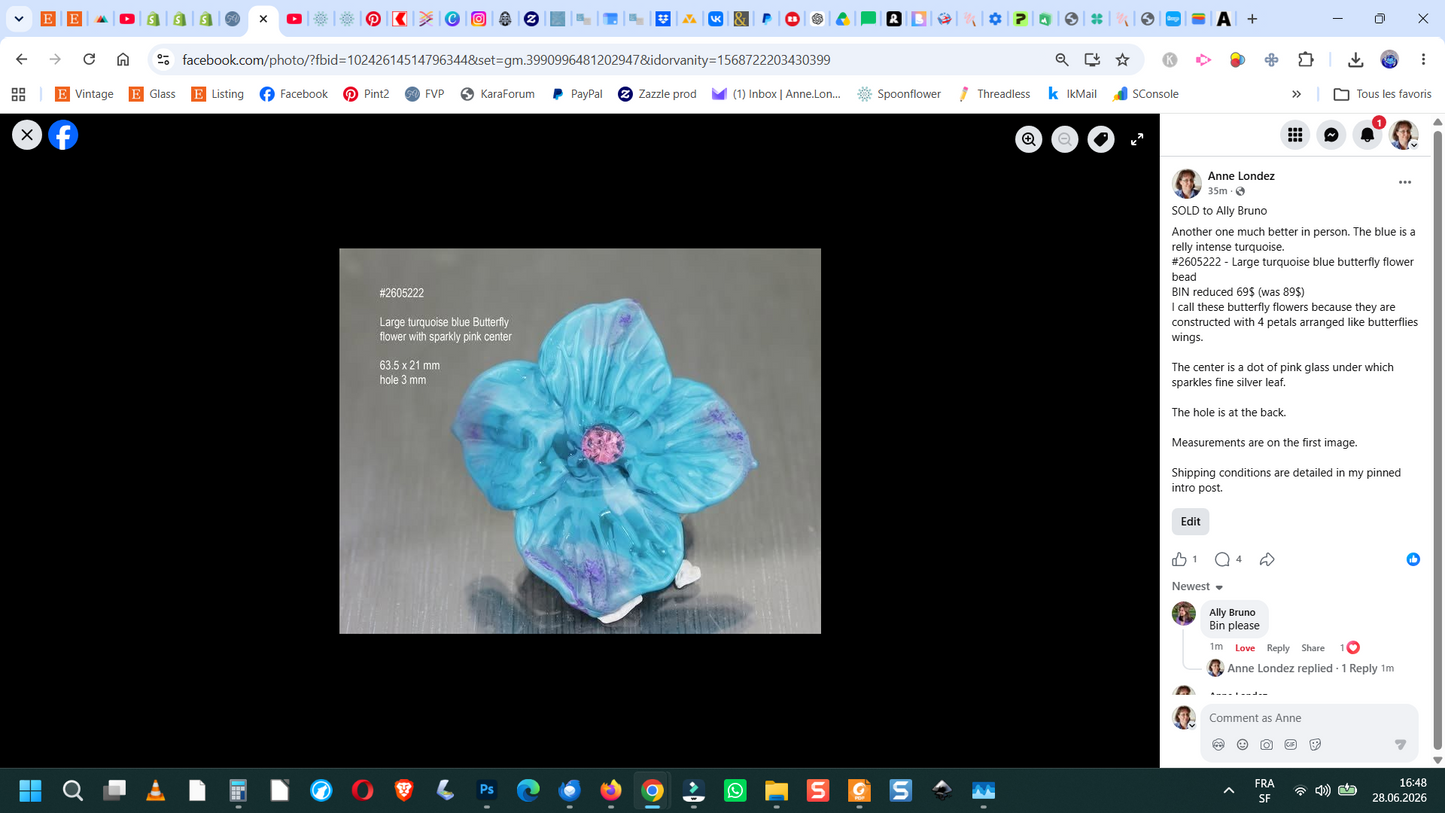Reload the Facebook page
Viewport: 1445px width, 813px height.
tap(89, 60)
